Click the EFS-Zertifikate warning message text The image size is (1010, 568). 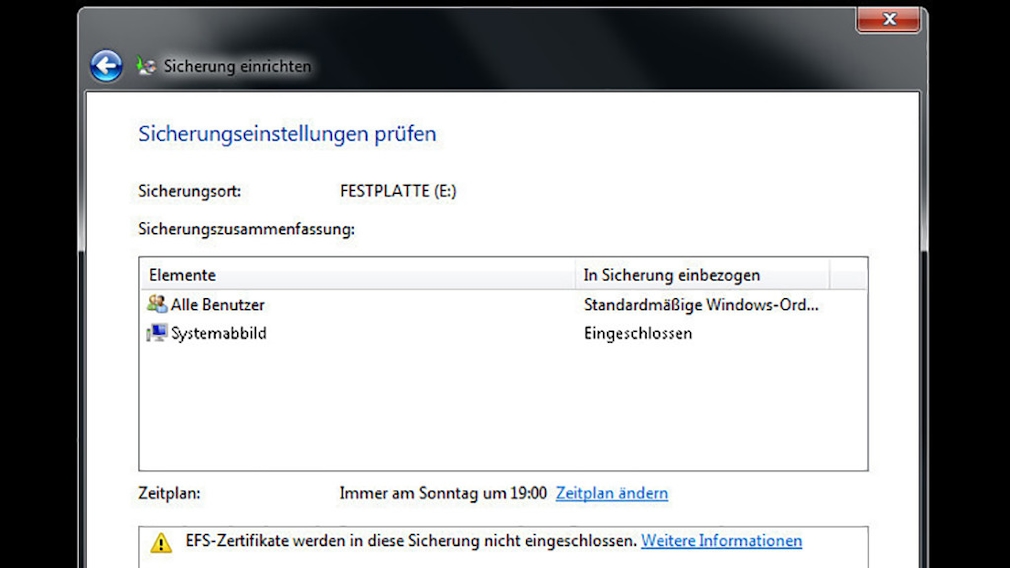tap(411, 541)
